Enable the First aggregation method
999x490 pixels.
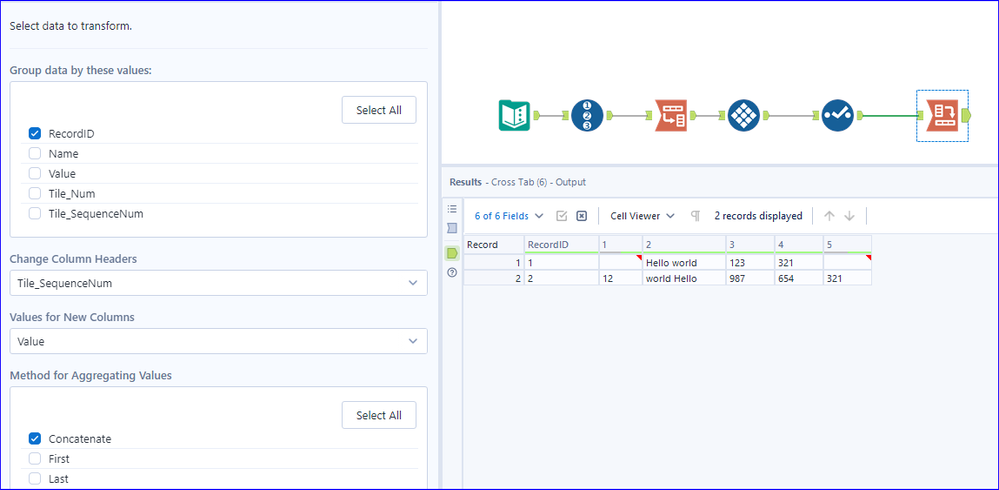tap(35, 459)
